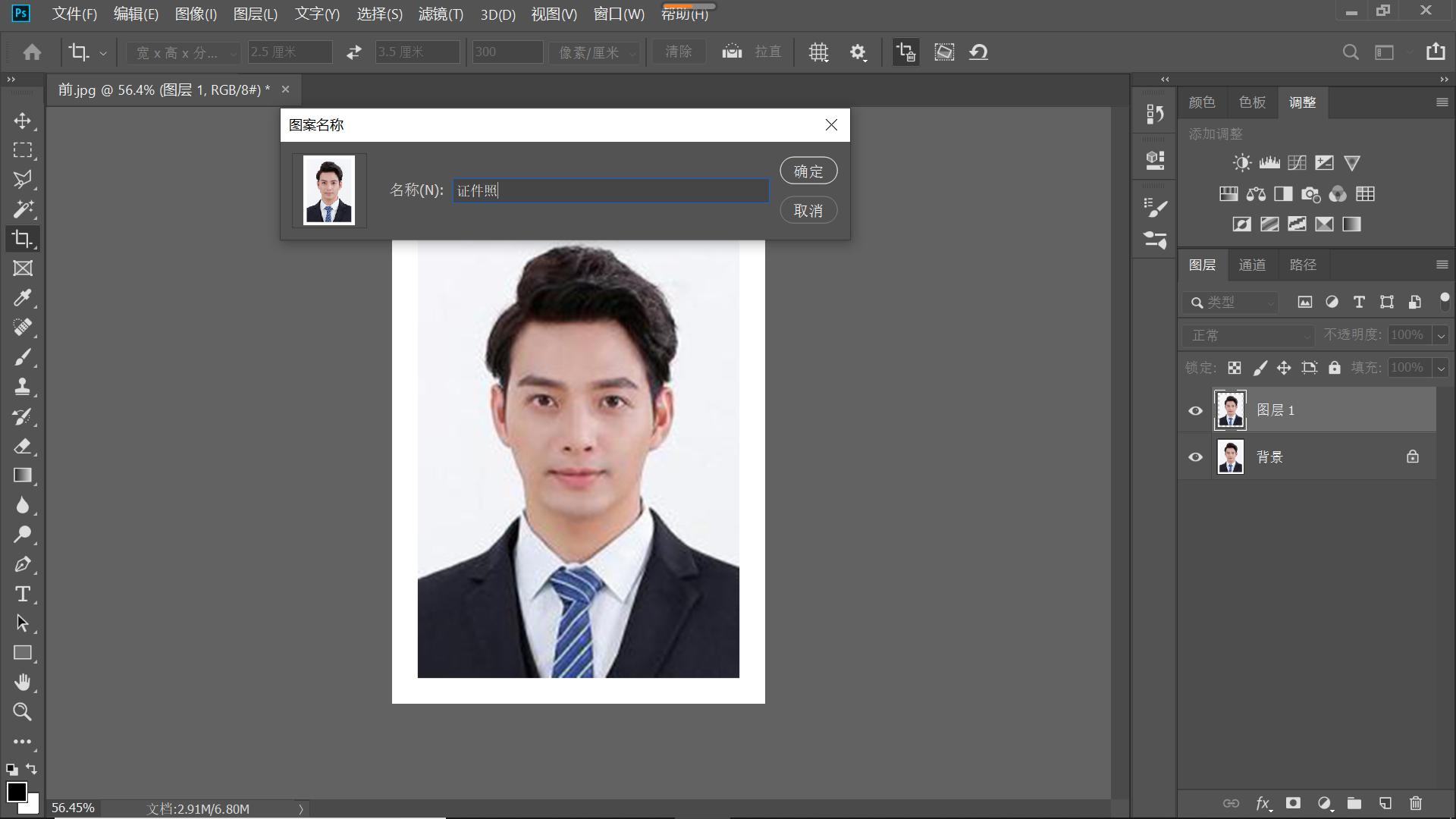Image resolution: width=1456 pixels, height=819 pixels.
Task: Open the opacity 100% dropdown arrow
Action: click(1441, 335)
